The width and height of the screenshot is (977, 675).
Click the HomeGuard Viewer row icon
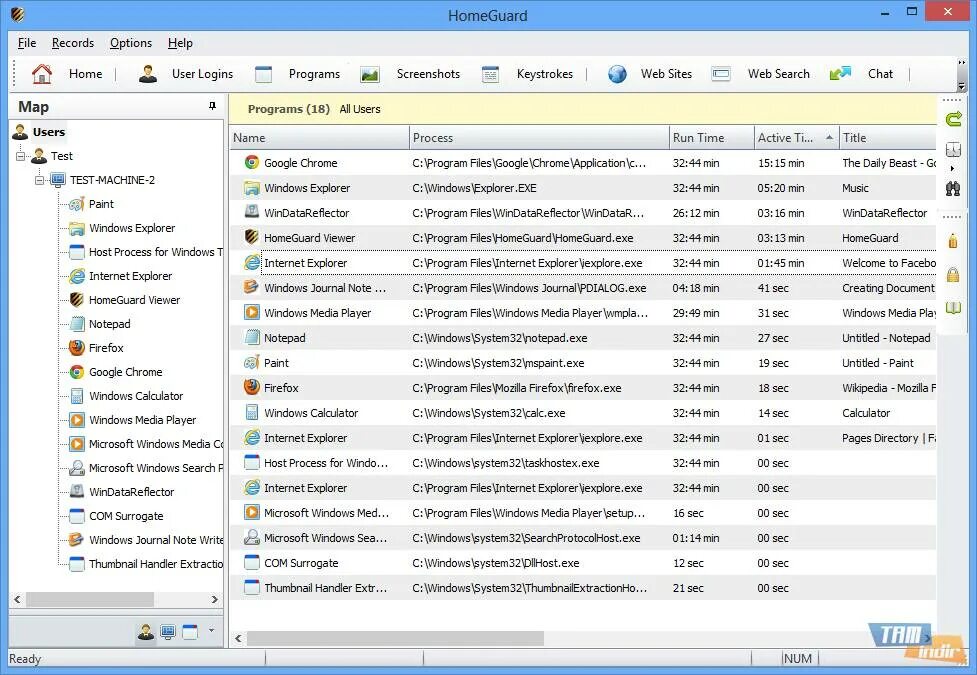tap(252, 237)
